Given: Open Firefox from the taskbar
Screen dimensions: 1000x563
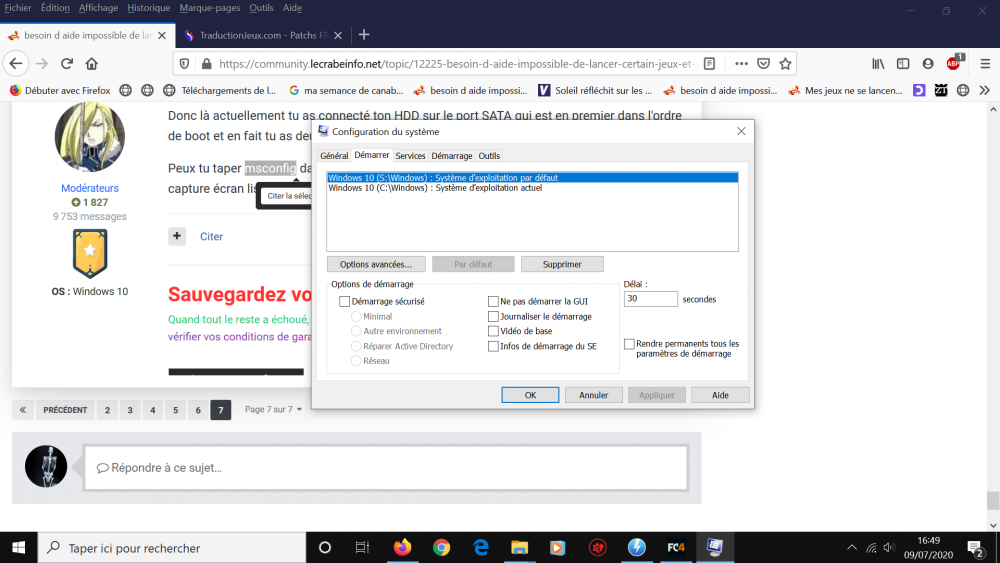Looking at the screenshot, I should [402, 548].
